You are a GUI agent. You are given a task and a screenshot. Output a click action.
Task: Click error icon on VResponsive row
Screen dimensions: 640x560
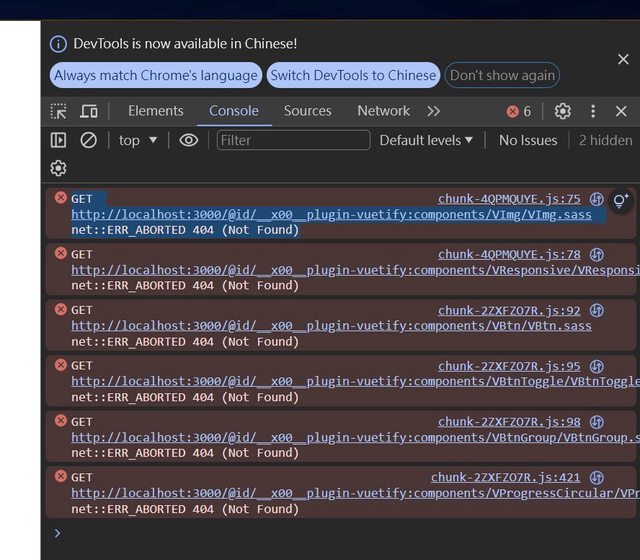click(x=61, y=253)
